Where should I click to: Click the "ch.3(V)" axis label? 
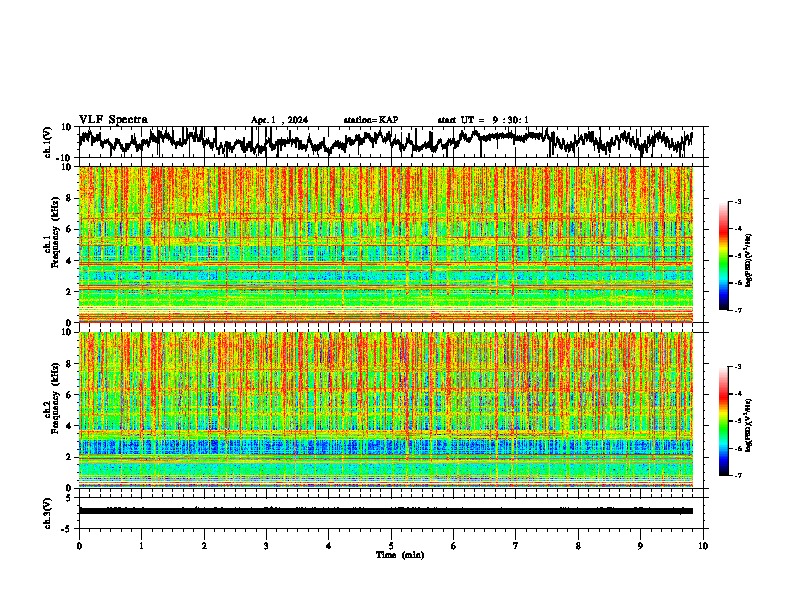point(48,513)
